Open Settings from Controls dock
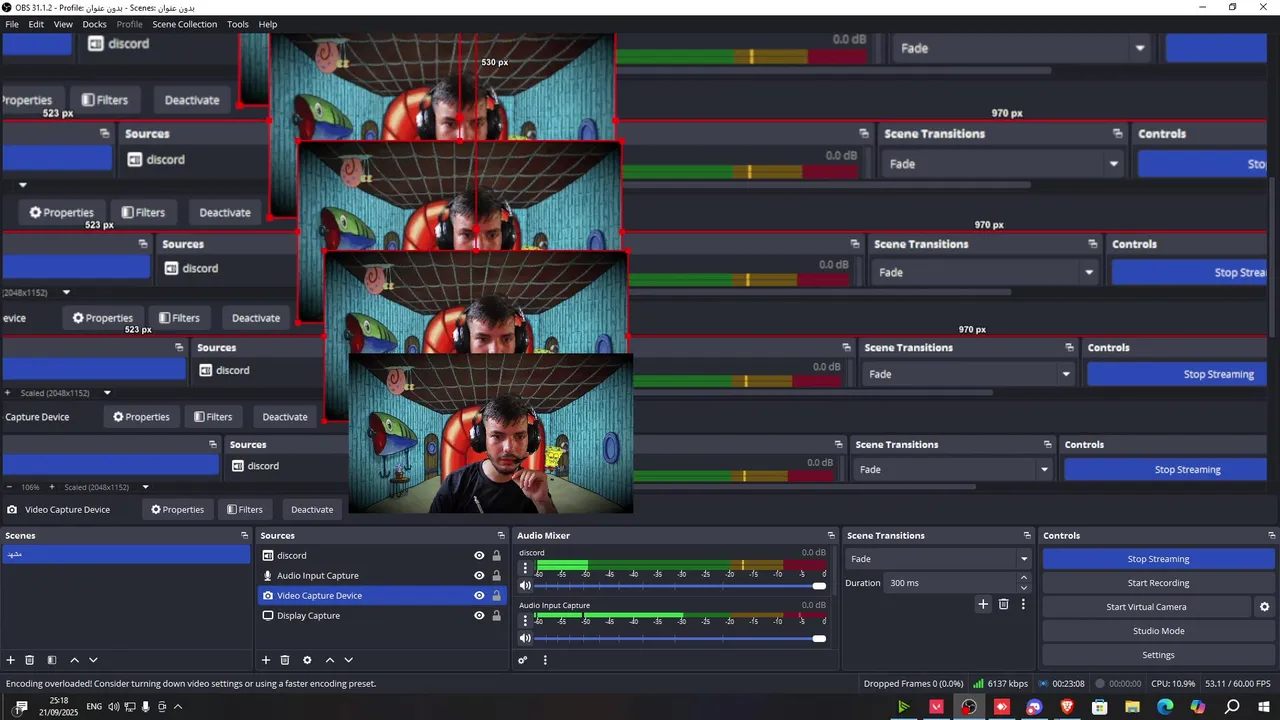This screenshot has height=720, width=1280. (x=1158, y=655)
